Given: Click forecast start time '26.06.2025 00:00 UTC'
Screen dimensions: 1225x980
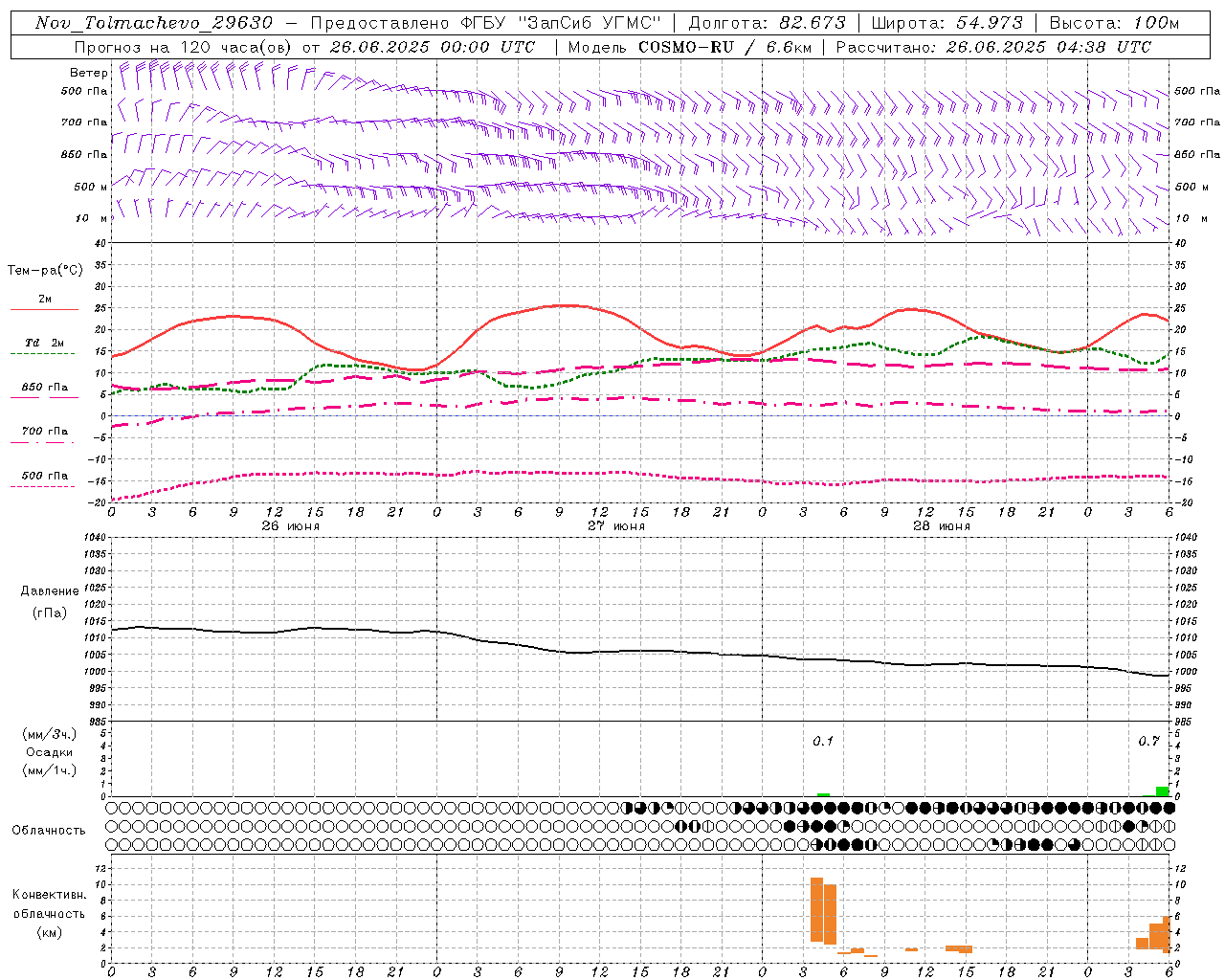Looking at the screenshot, I should coord(432,47).
